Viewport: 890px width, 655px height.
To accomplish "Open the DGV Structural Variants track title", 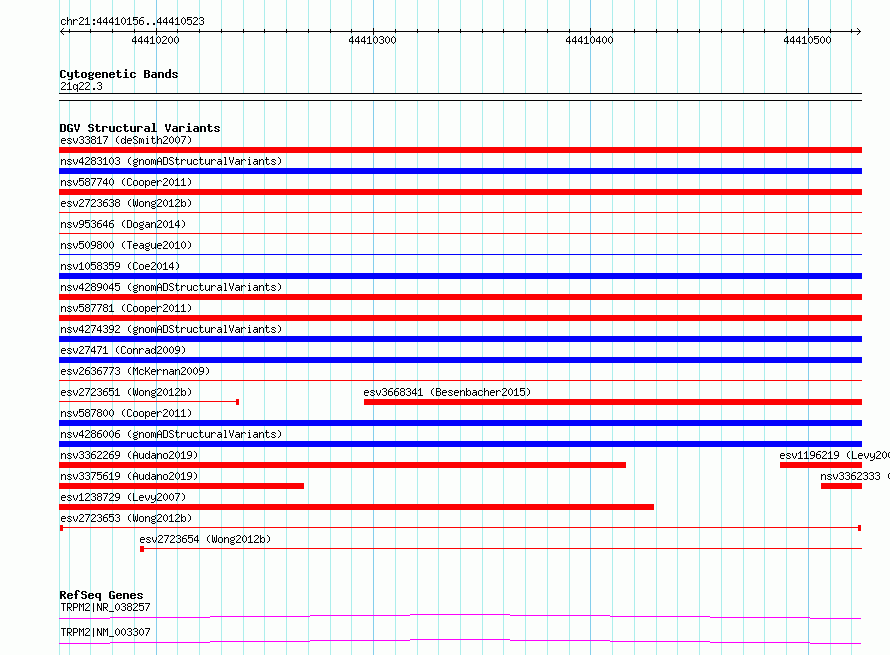I will click(x=140, y=128).
